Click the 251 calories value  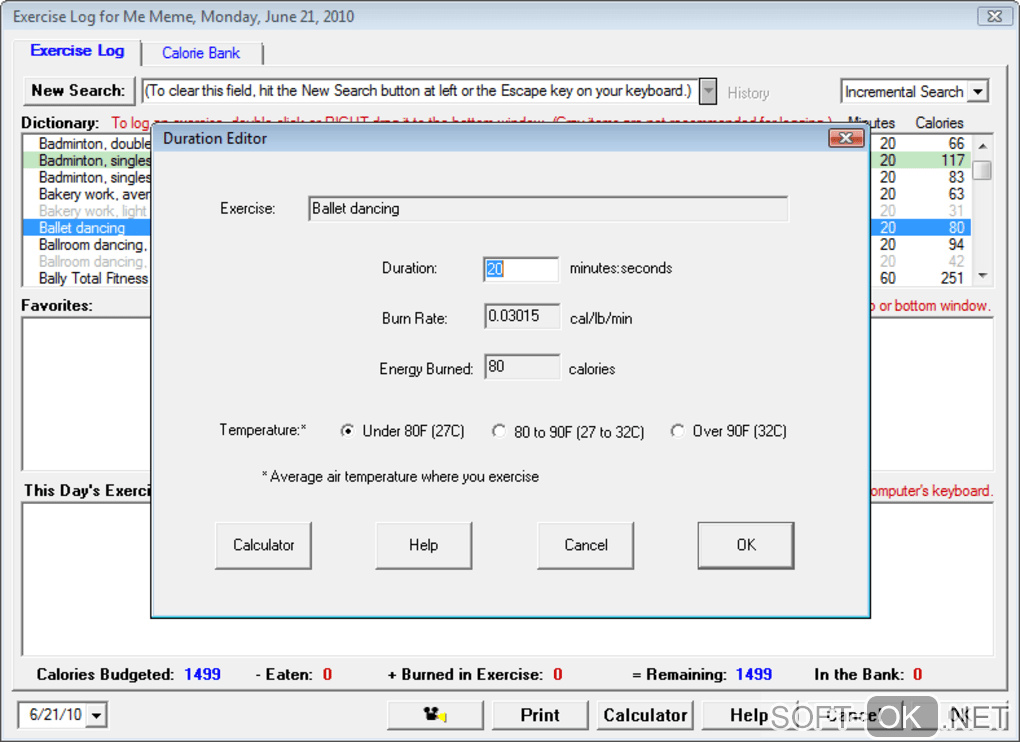point(952,278)
